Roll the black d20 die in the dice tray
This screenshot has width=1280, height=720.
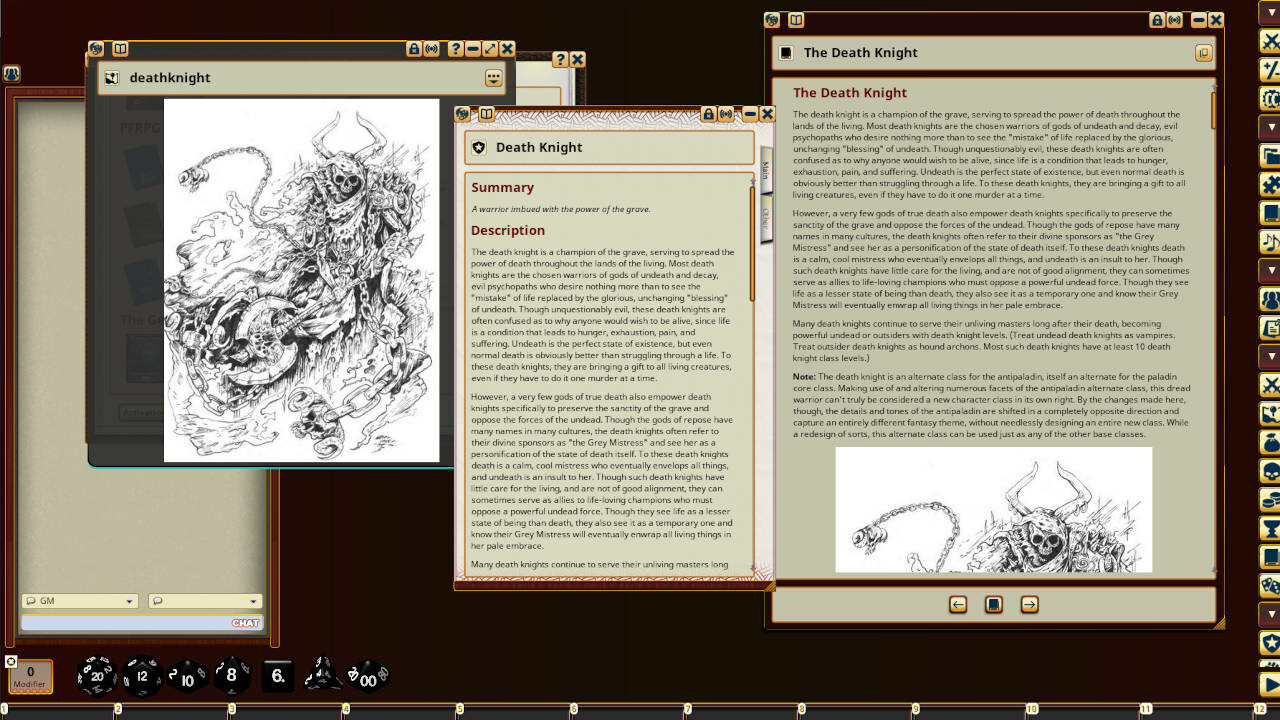pos(95,677)
